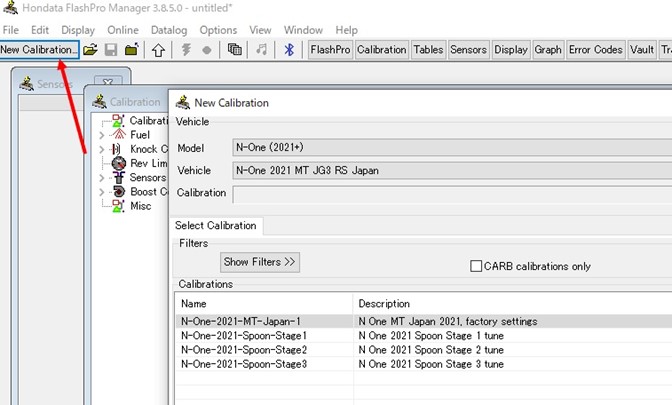Viewport: 672px width, 405px height.
Task: Open the FlashPro window button
Action: pyautogui.click(x=330, y=50)
